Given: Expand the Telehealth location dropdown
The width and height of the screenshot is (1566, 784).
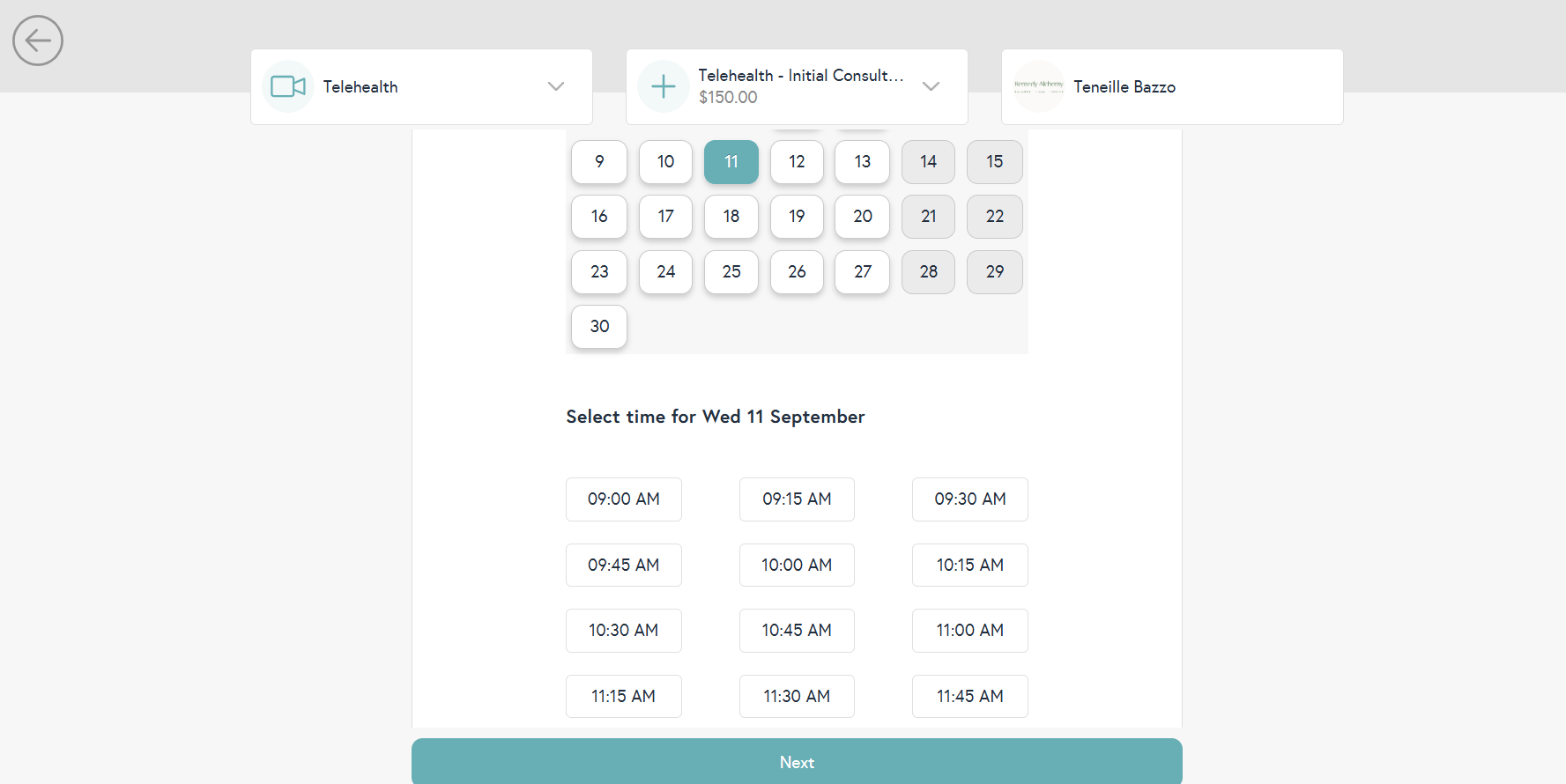Looking at the screenshot, I should pos(555,86).
